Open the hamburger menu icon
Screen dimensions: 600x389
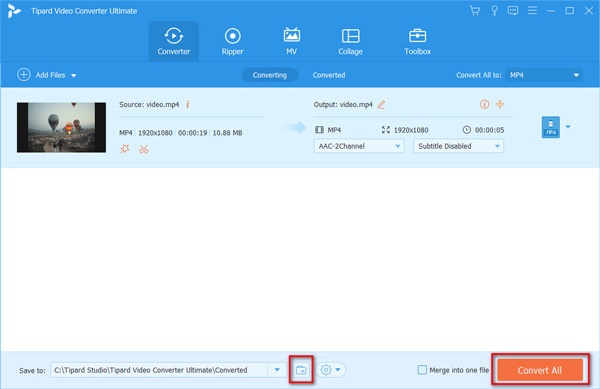click(x=532, y=10)
